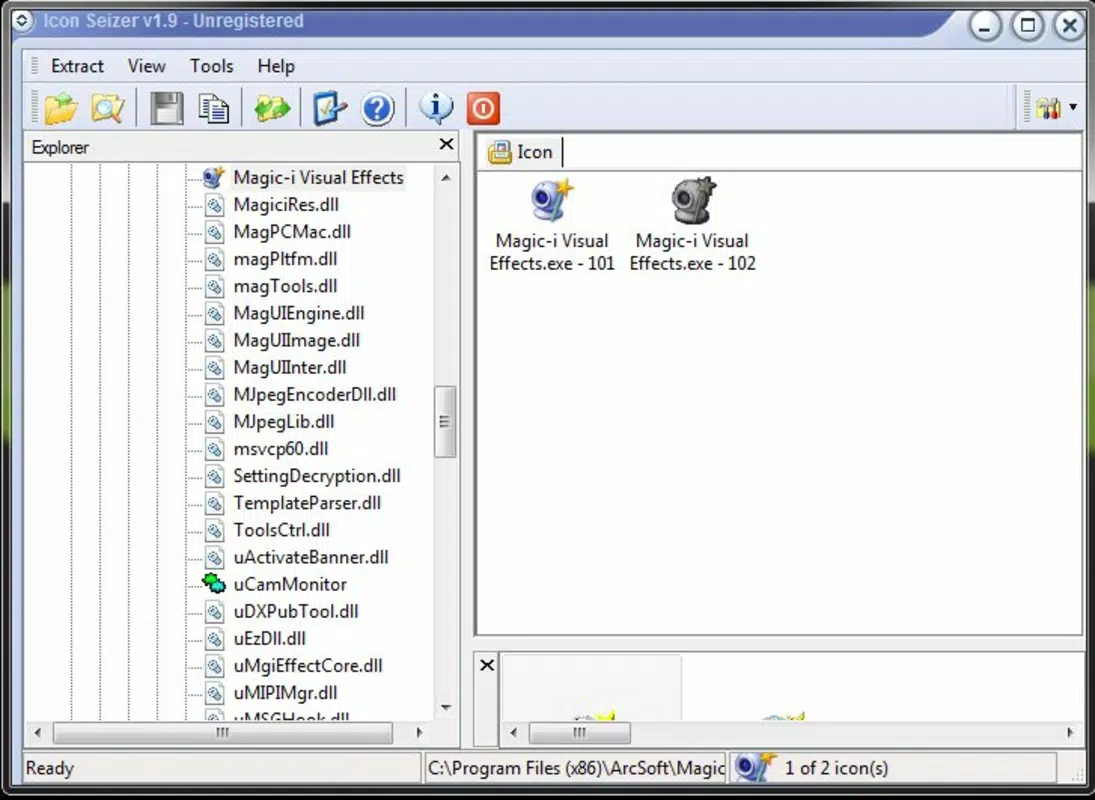Viewport: 1095px width, 800px height.
Task: Click the preview pane scrollbar thumb
Action: [580, 733]
